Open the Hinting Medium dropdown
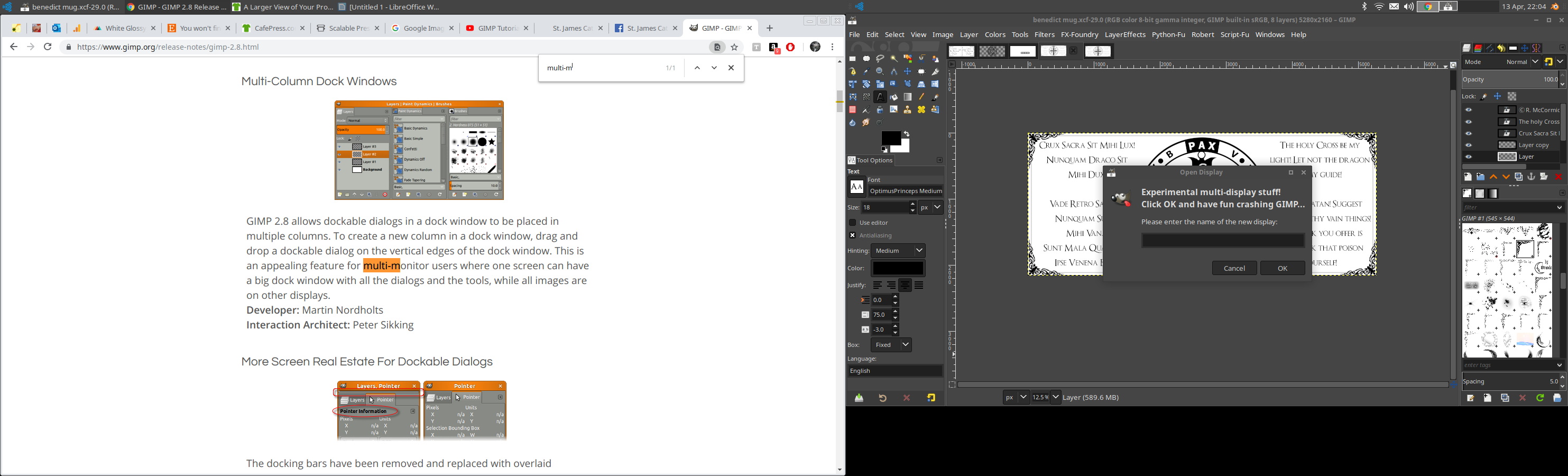Image resolution: width=1568 pixels, height=476 pixels. coord(898,251)
